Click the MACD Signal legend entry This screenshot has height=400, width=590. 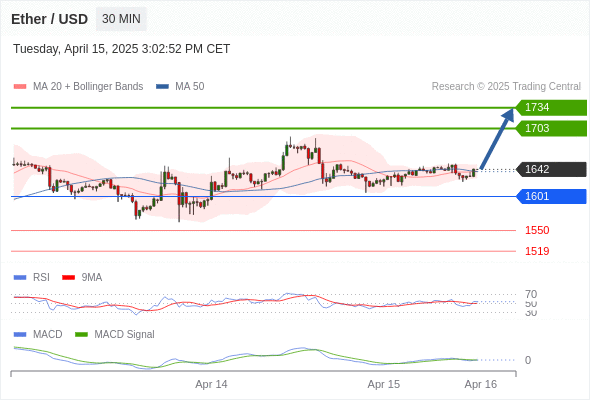pyautogui.click(x=115, y=334)
